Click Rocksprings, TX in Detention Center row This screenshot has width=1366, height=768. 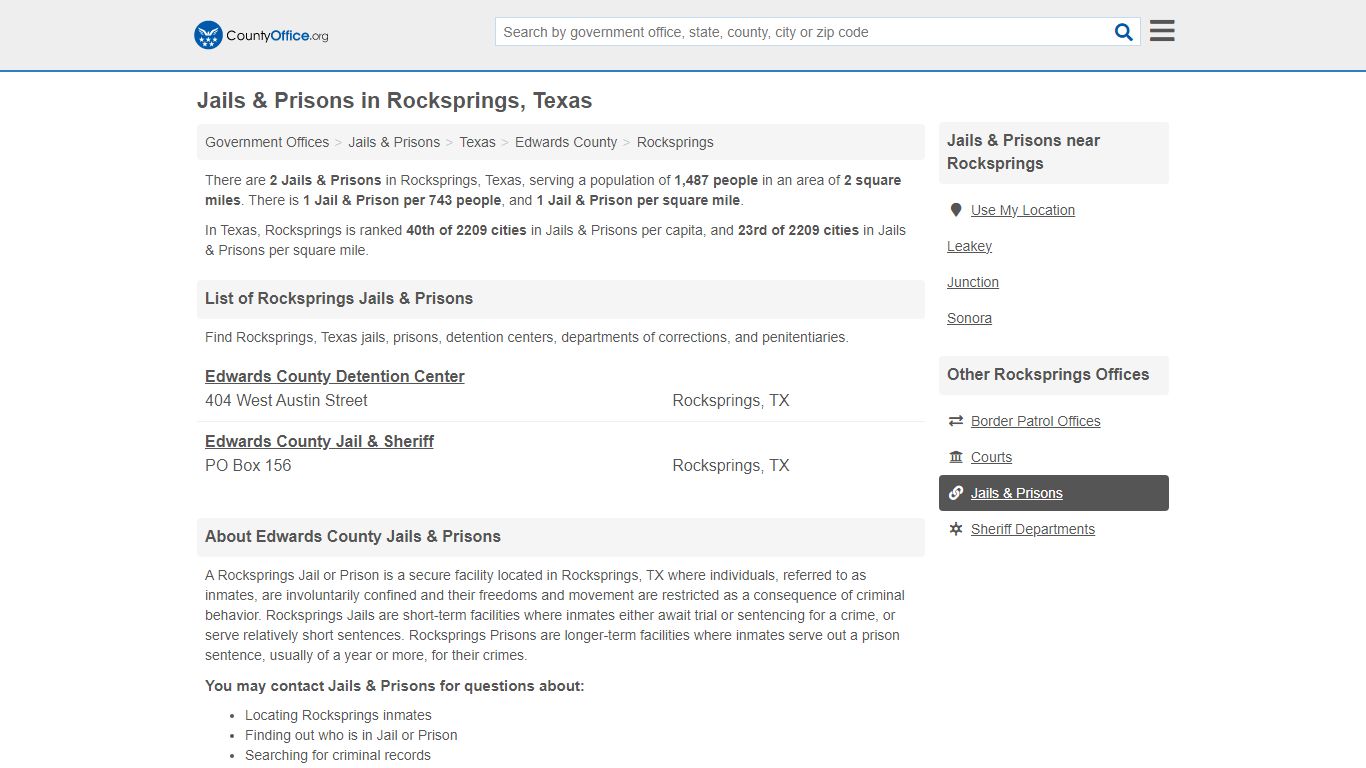tap(731, 400)
